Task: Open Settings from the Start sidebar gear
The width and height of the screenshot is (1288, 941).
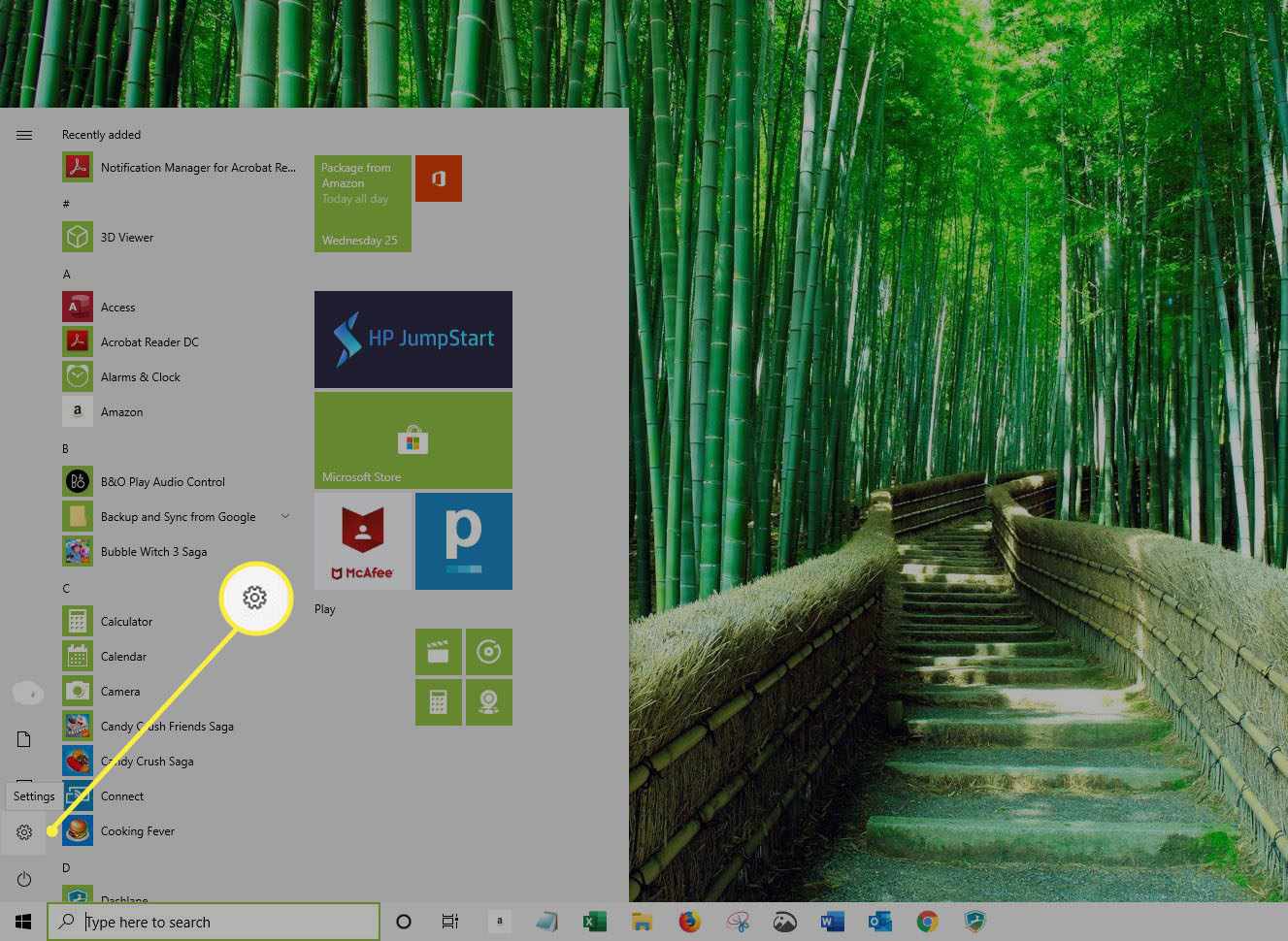Action: click(x=24, y=832)
